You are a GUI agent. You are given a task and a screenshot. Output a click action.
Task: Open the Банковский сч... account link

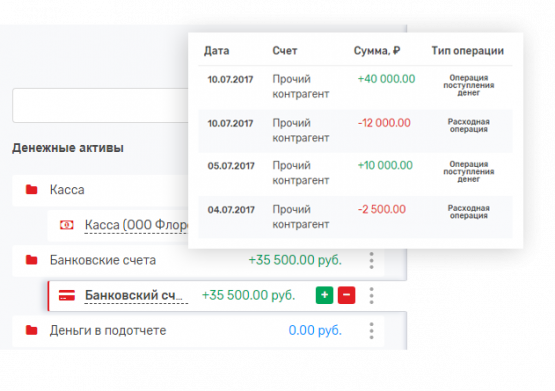pos(136,295)
